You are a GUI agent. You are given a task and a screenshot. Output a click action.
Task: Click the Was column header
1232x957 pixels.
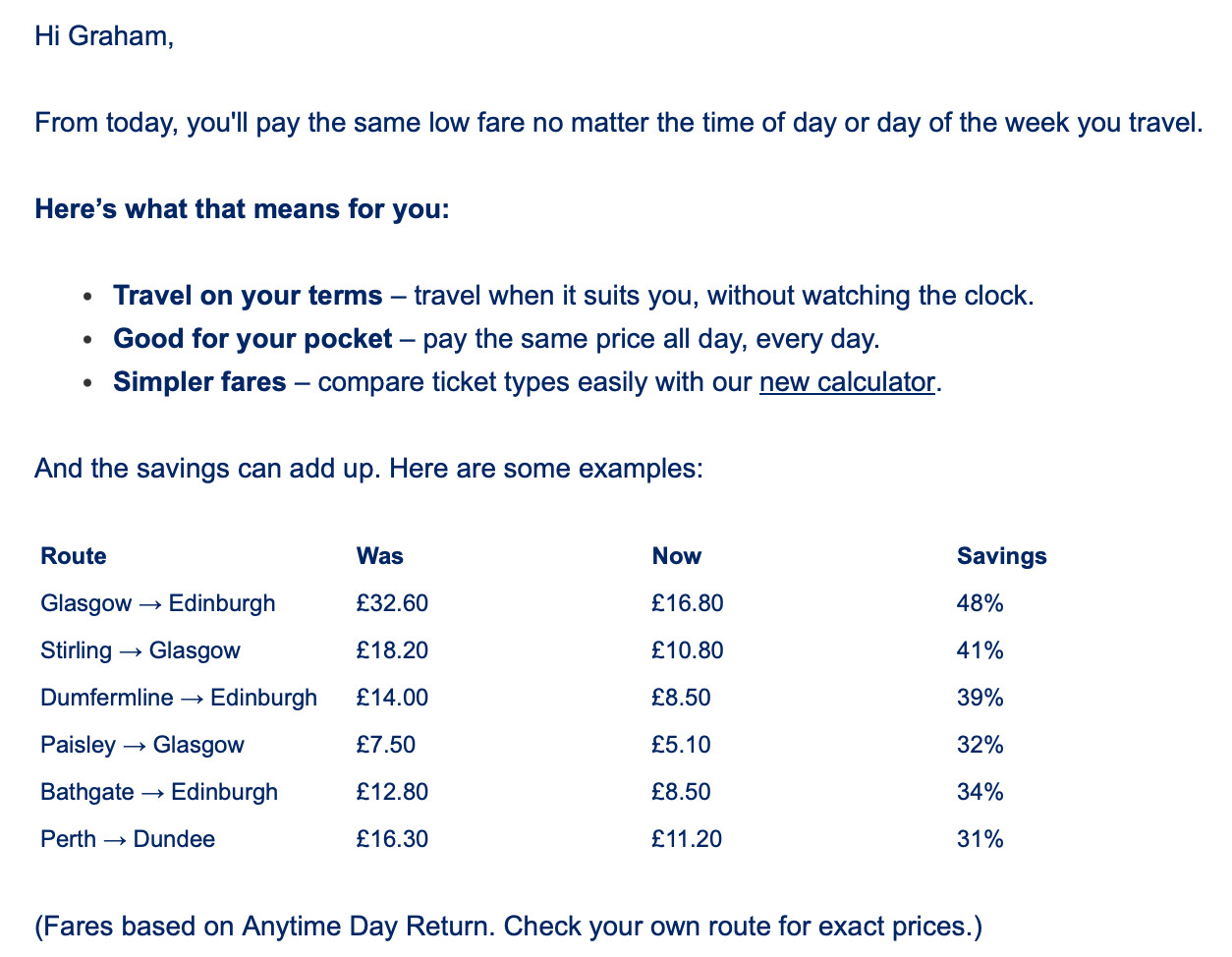click(x=380, y=556)
